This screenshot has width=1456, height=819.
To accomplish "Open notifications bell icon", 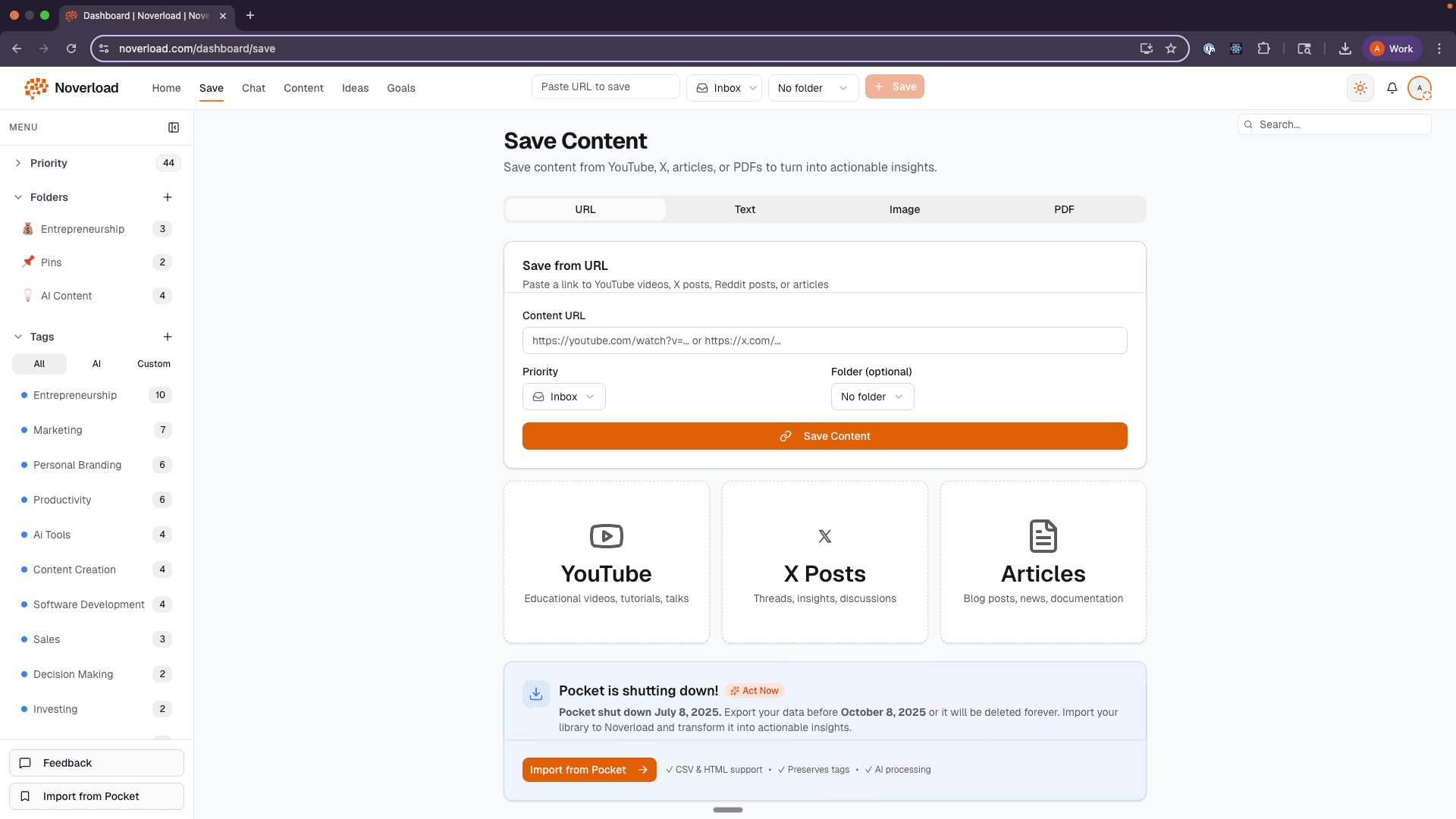I will (x=1392, y=88).
